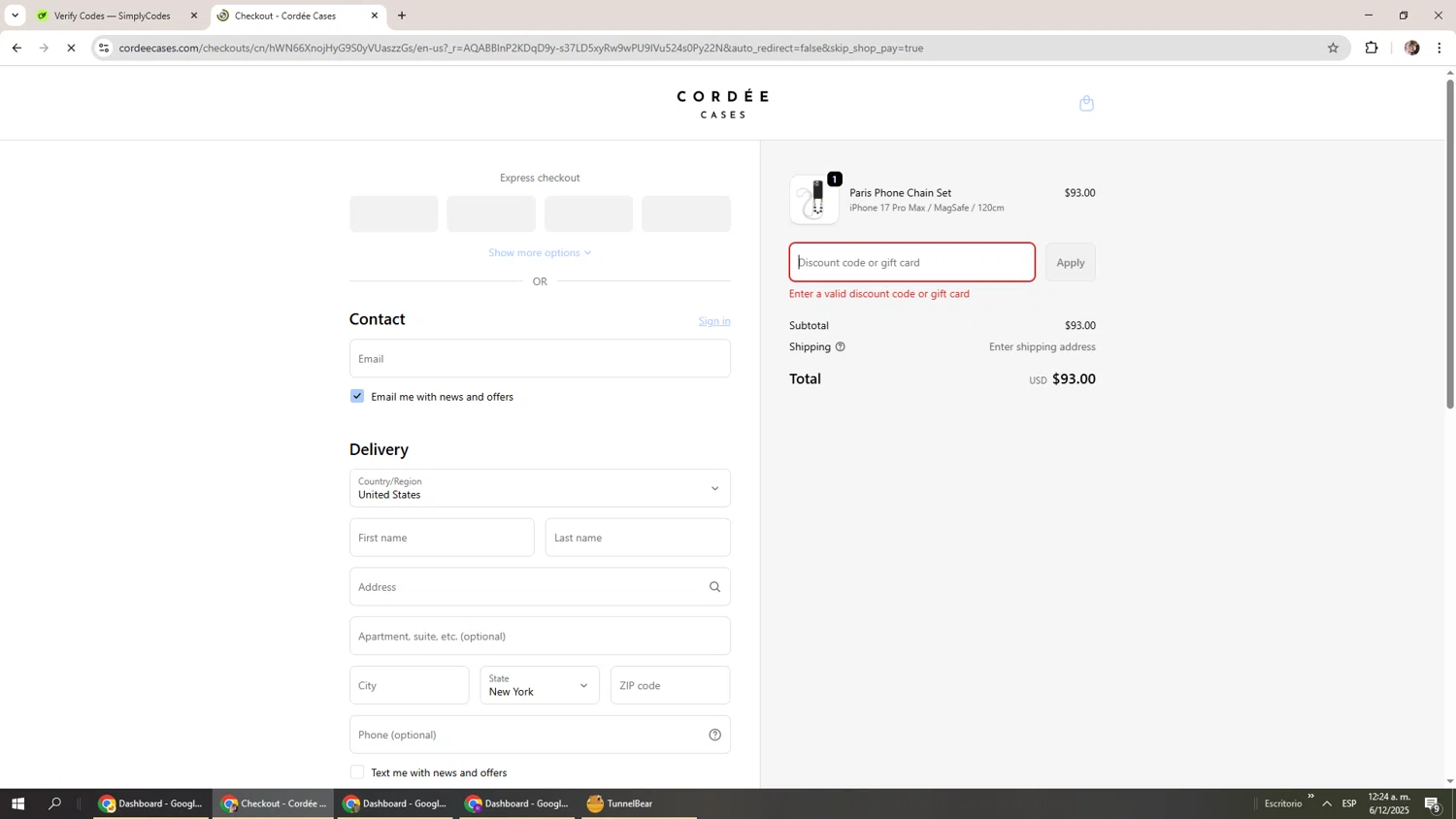Viewport: 1456px width, 819px height.
Task: Open a new browser tab
Action: click(402, 16)
